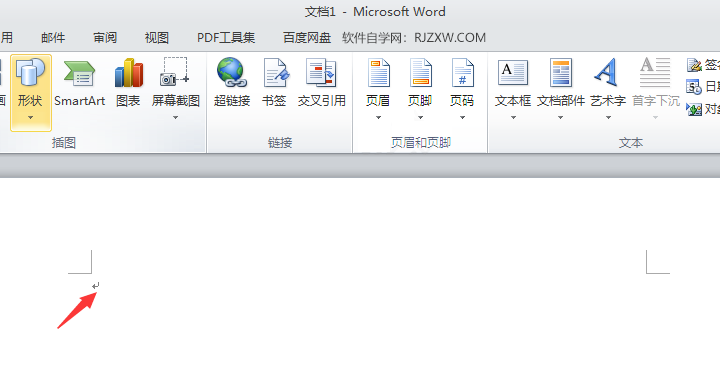Expand the 文档部件 dropdown arrow
720x383 pixels.
pyautogui.click(x=560, y=118)
